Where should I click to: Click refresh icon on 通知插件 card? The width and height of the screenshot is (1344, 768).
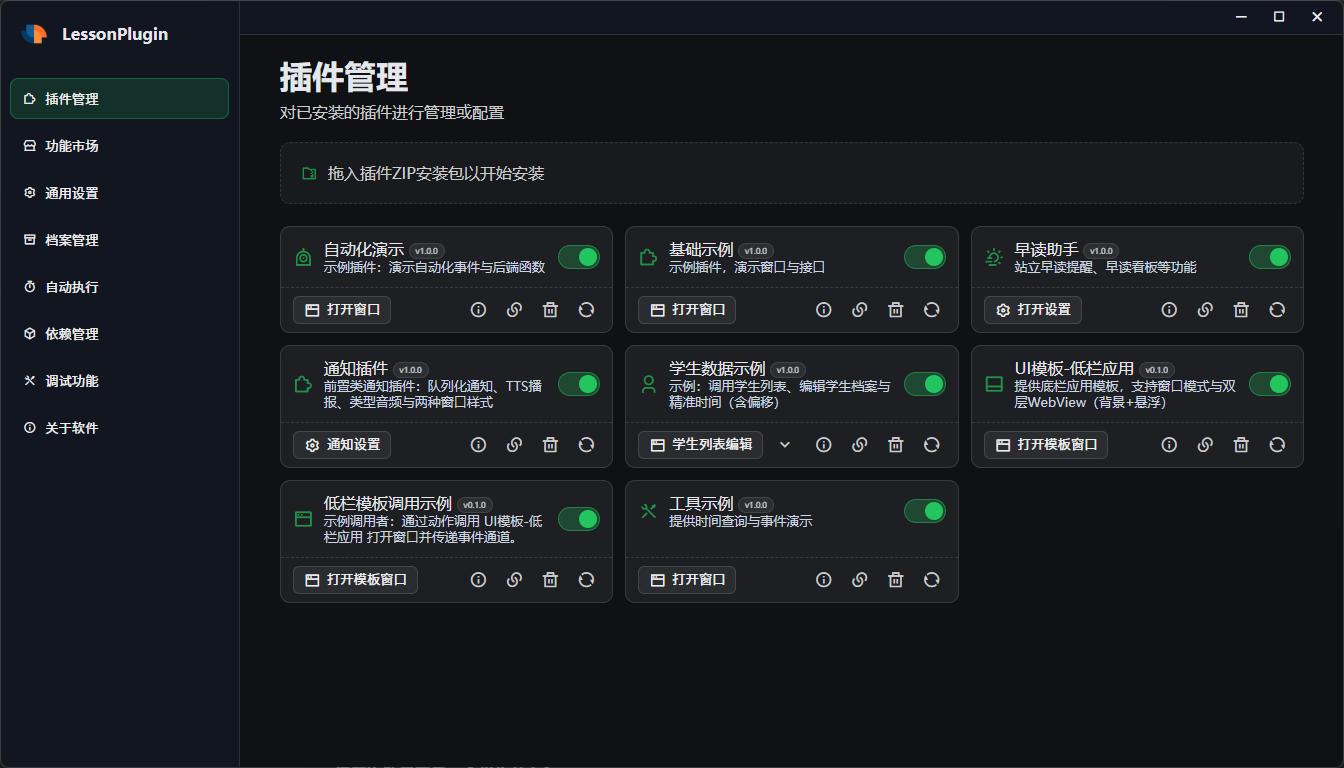[x=586, y=445]
